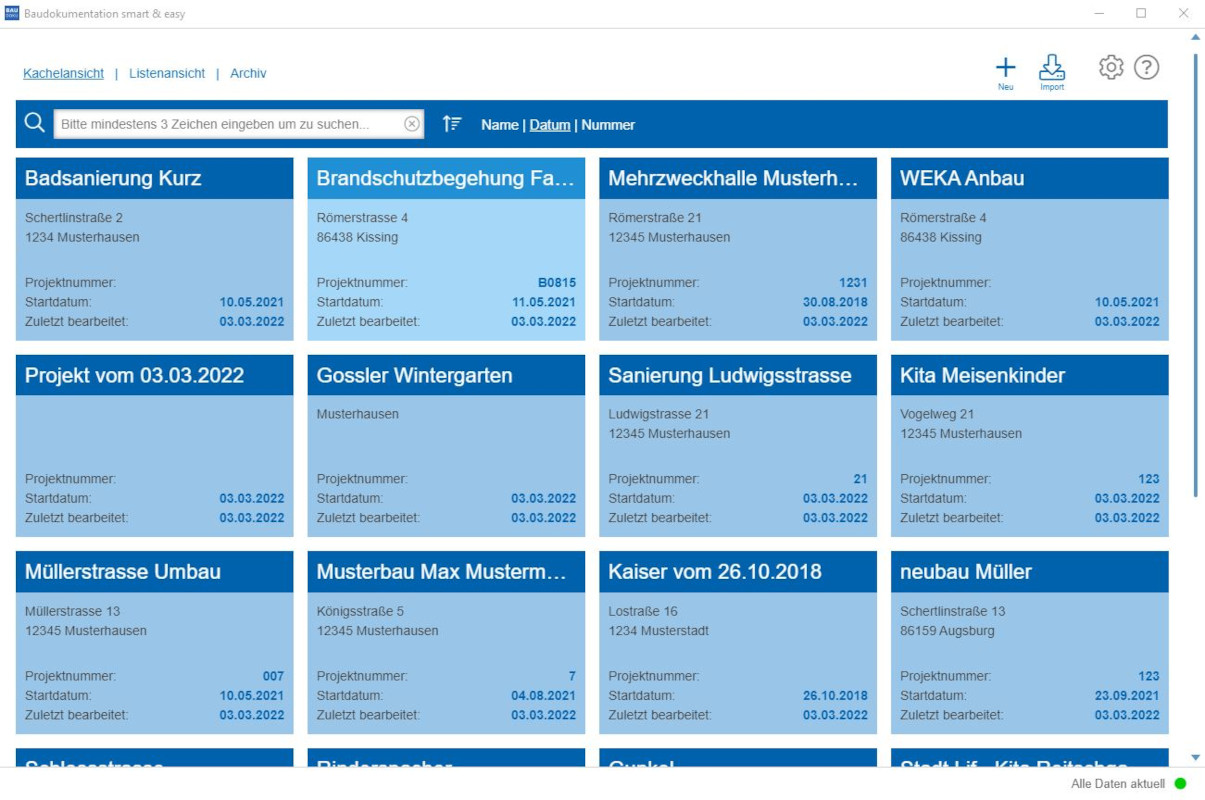1205x800 pixels.
Task: Open the Kaiser vom 26.10.2018 tile
Action: (x=738, y=642)
